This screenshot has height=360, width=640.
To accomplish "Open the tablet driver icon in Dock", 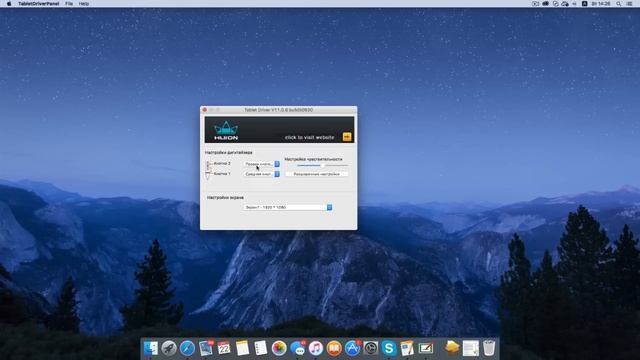I will click(425, 348).
